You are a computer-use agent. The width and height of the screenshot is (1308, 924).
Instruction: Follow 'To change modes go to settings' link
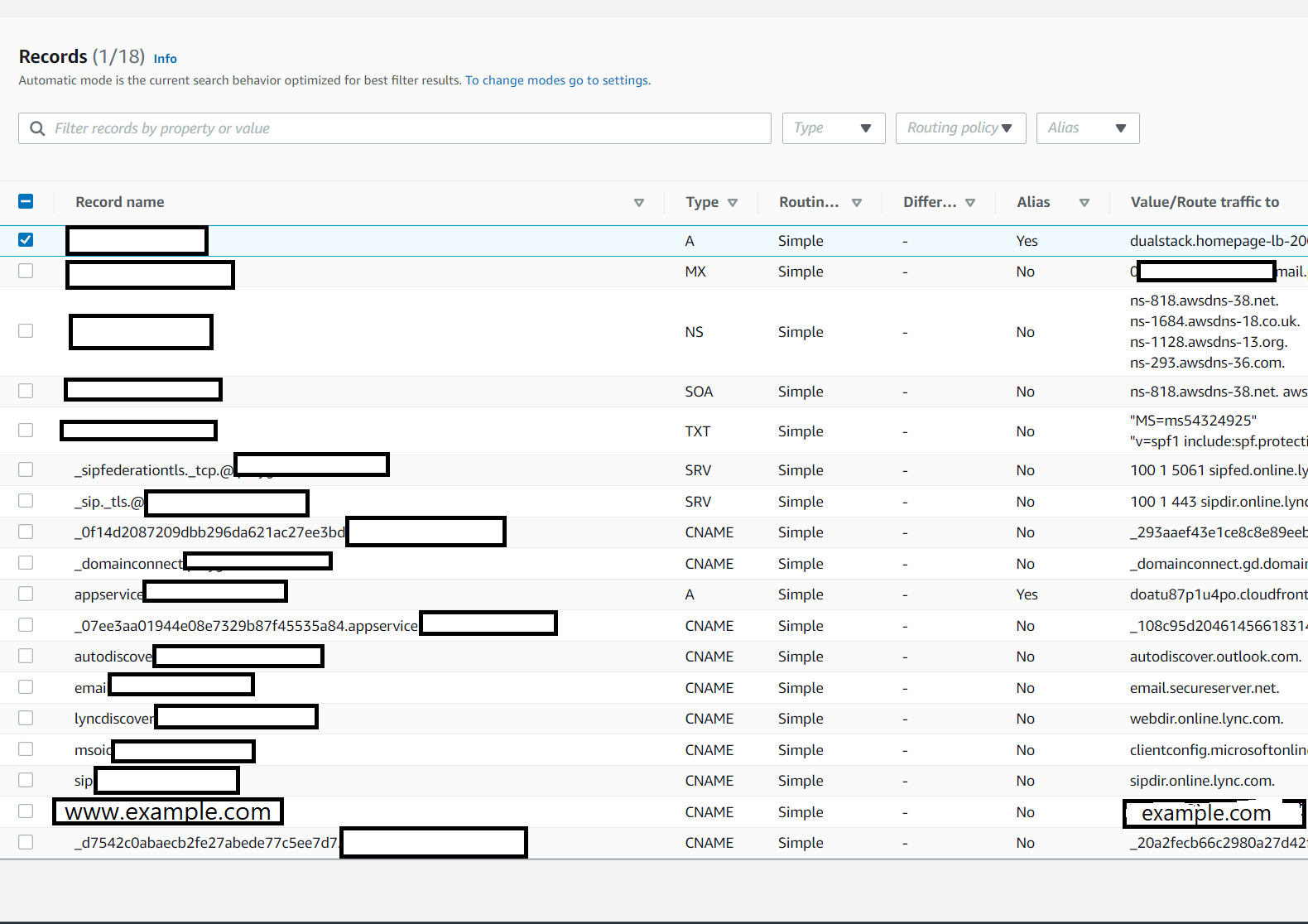pyautogui.click(x=558, y=80)
